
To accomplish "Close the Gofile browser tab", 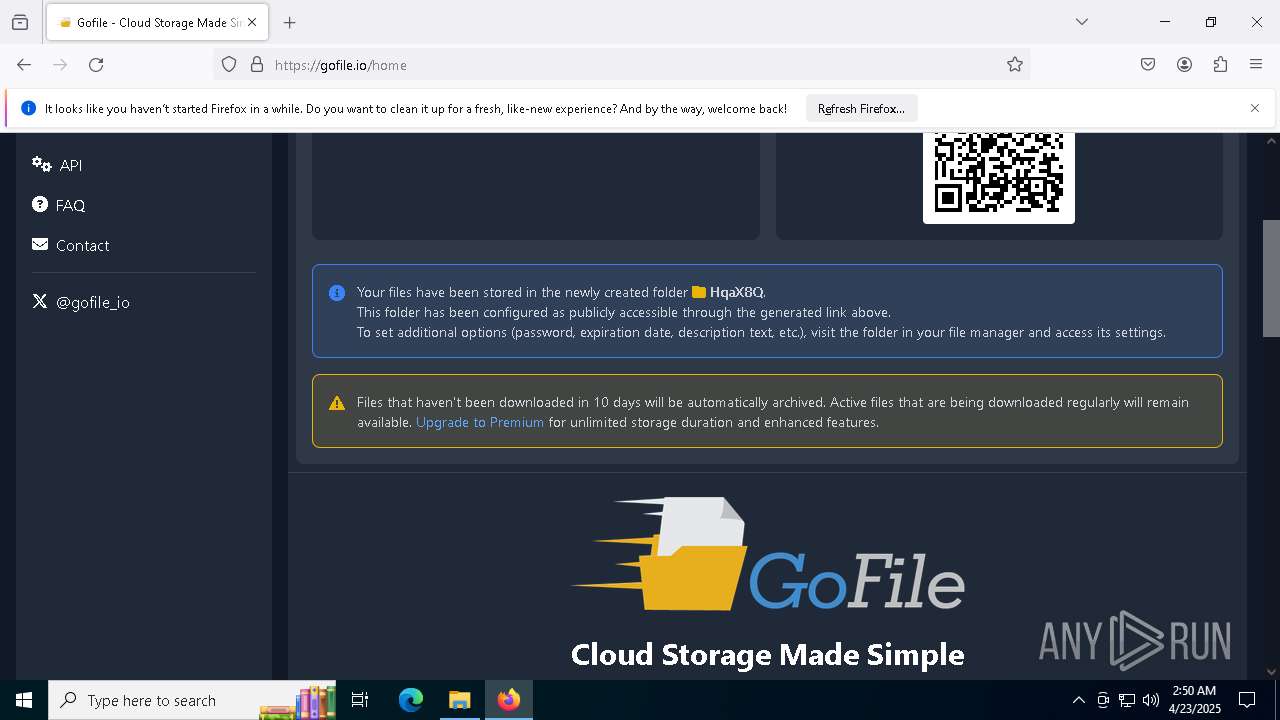I will point(253,22).
